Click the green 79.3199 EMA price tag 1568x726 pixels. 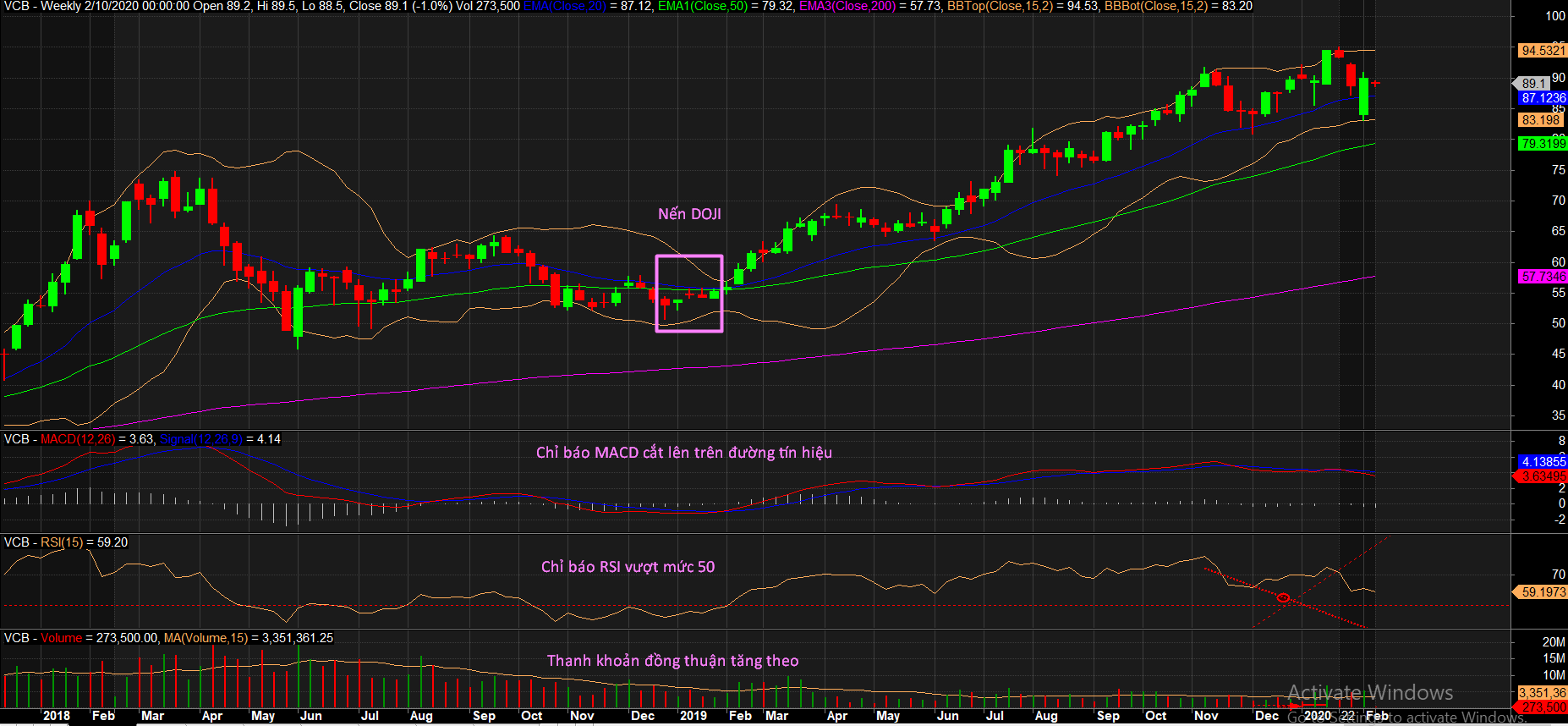click(x=1543, y=144)
